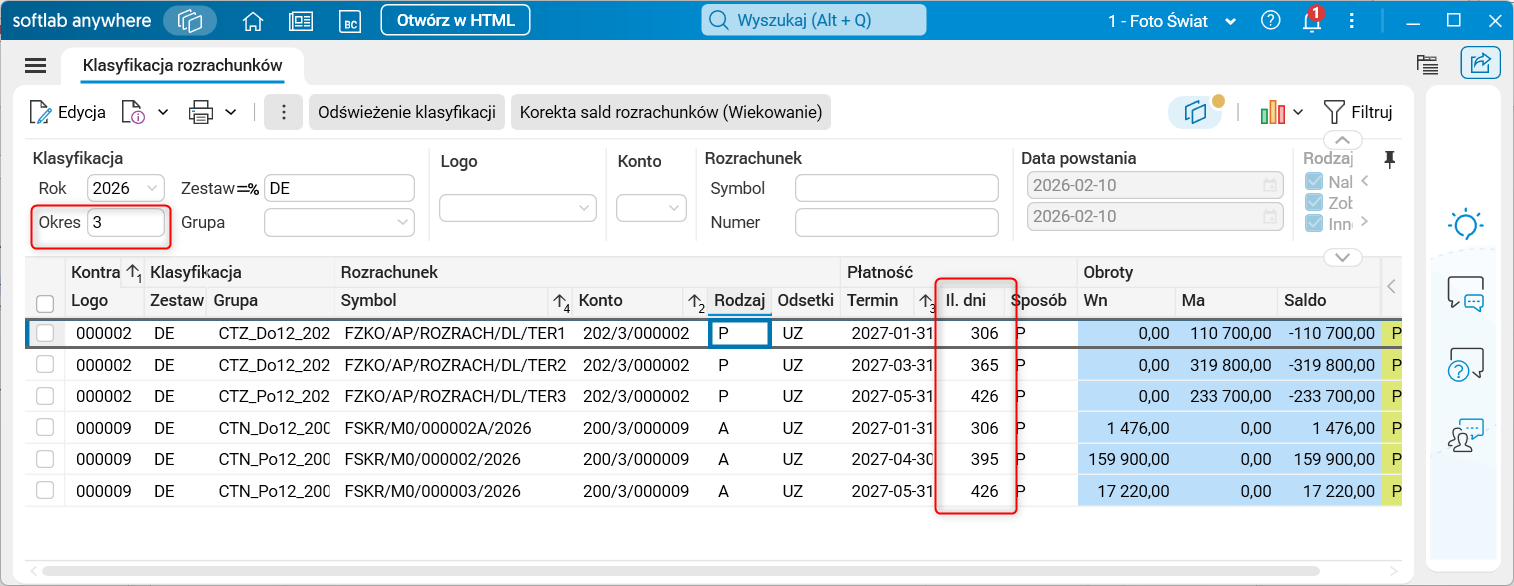Open the help question mark icon in the title bar
Image resolution: width=1514 pixels, height=586 pixels.
pyautogui.click(x=1271, y=20)
